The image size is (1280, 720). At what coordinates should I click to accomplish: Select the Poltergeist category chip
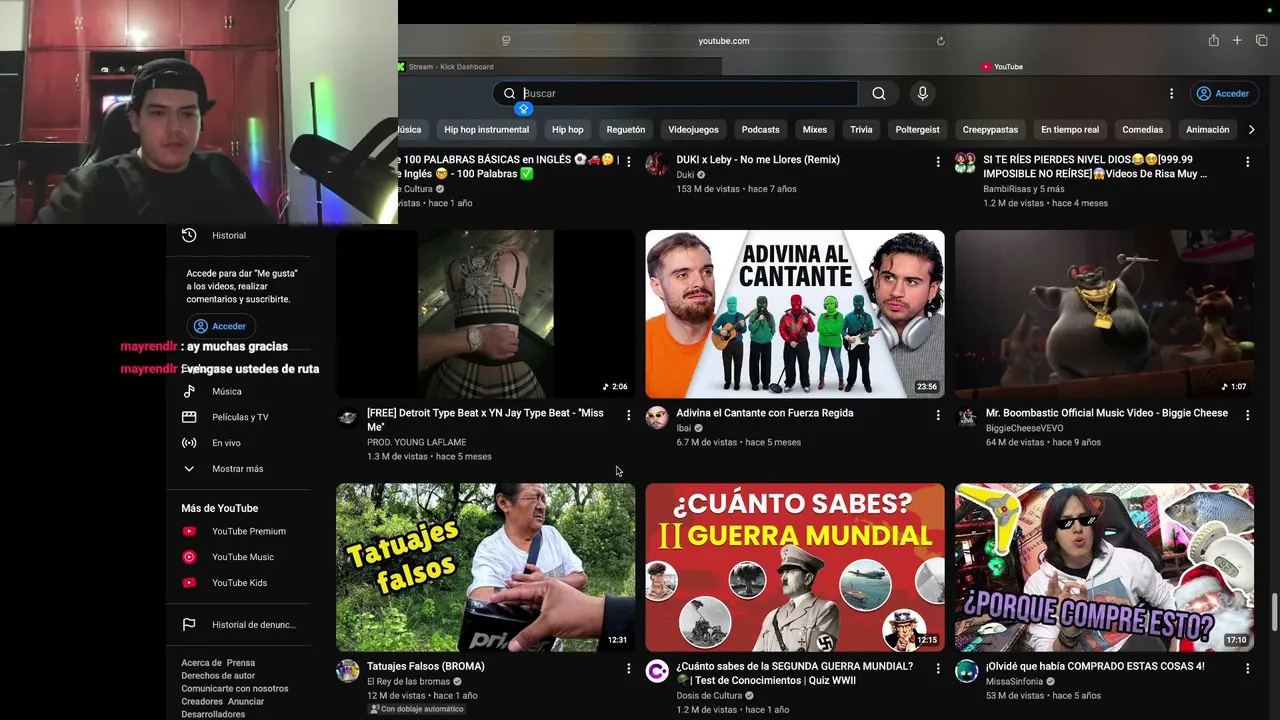(x=917, y=129)
